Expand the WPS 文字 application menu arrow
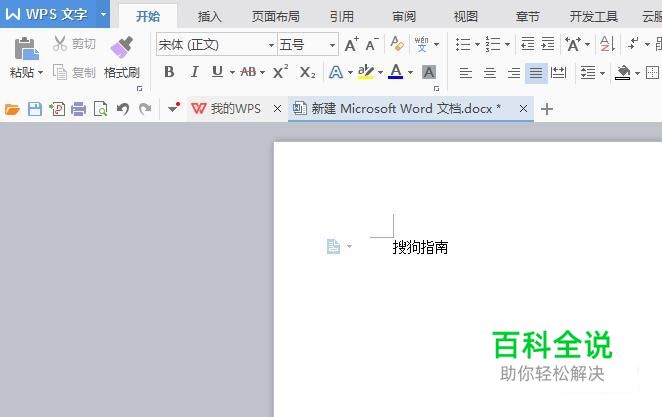Viewport: 662px width, 417px height. 103,14
